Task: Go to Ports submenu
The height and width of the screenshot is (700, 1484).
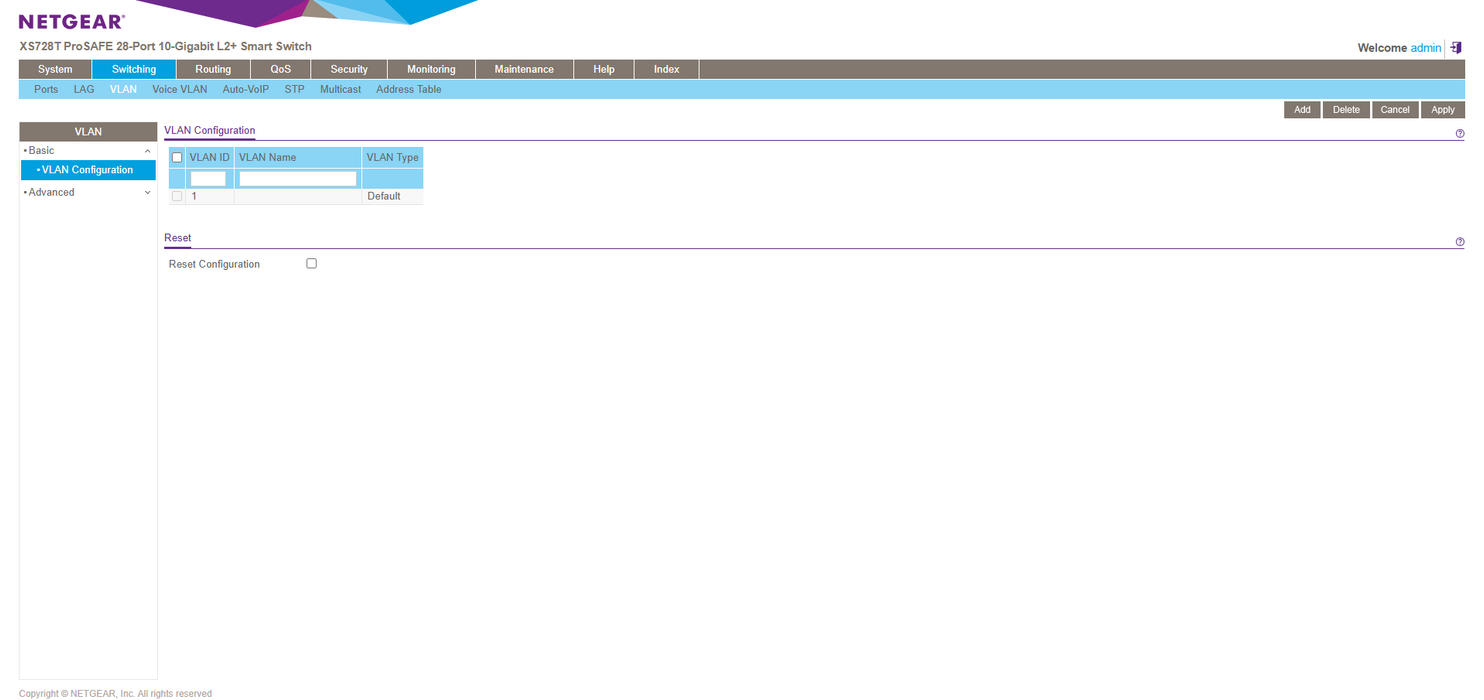Action: point(46,89)
